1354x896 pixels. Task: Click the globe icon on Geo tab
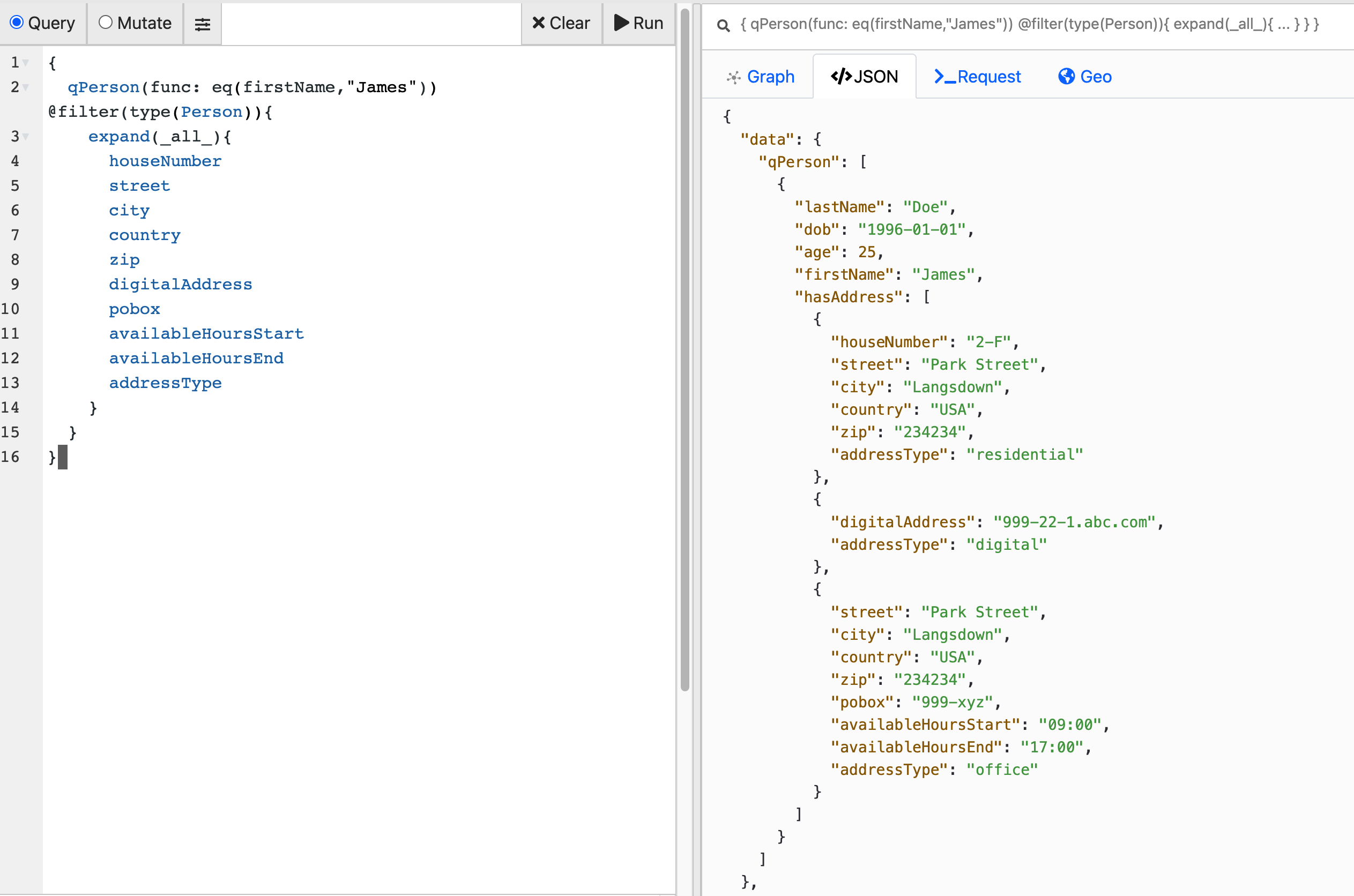tap(1066, 77)
